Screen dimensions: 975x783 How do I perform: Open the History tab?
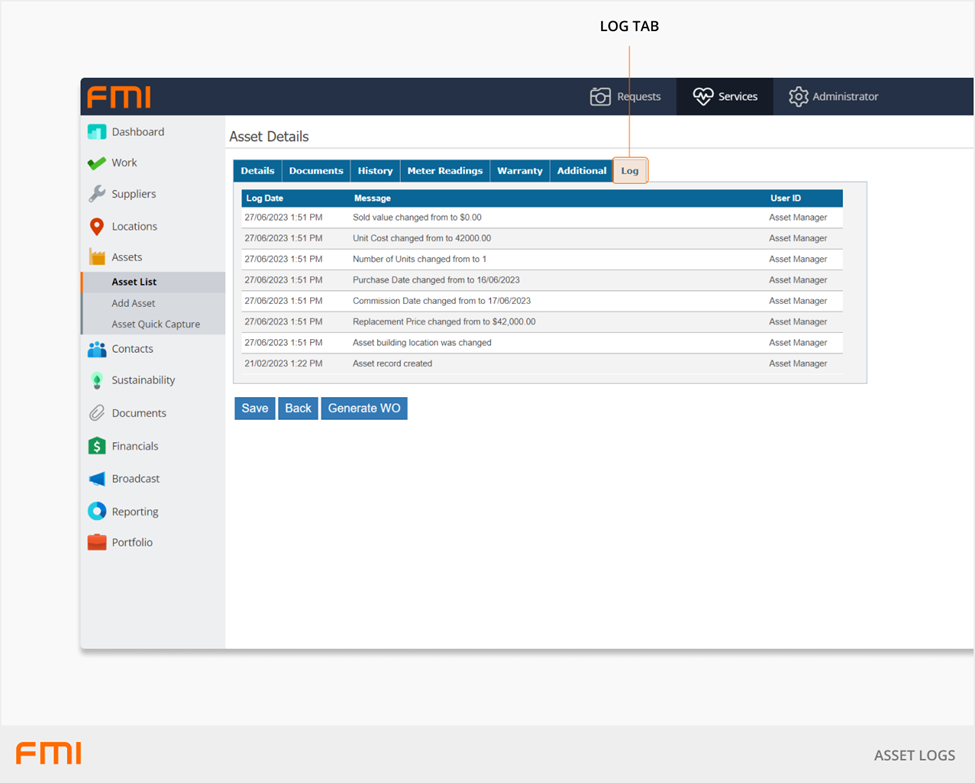375,171
